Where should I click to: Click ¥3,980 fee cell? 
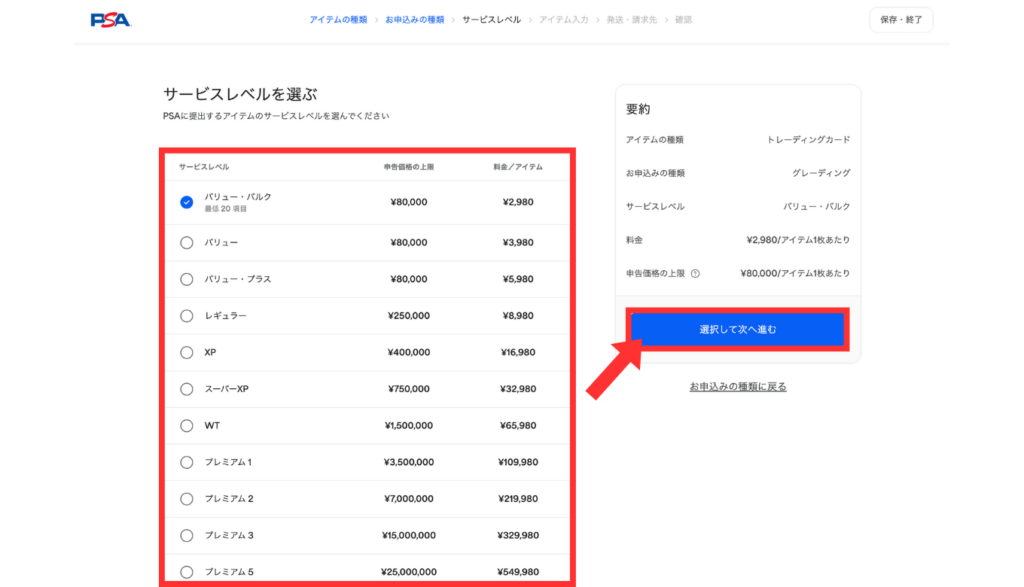pyautogui.click(x=518, y=243)
